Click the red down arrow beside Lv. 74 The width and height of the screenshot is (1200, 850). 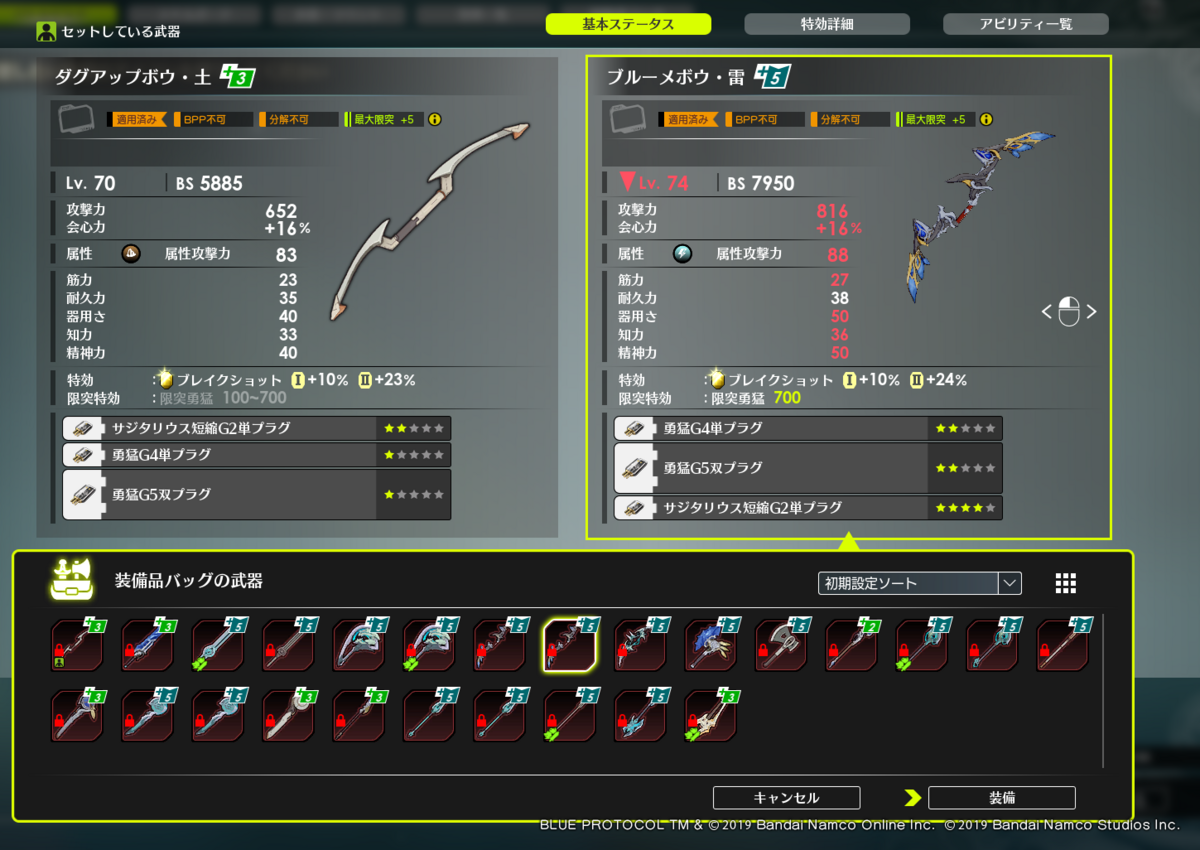tap(627, 182)
